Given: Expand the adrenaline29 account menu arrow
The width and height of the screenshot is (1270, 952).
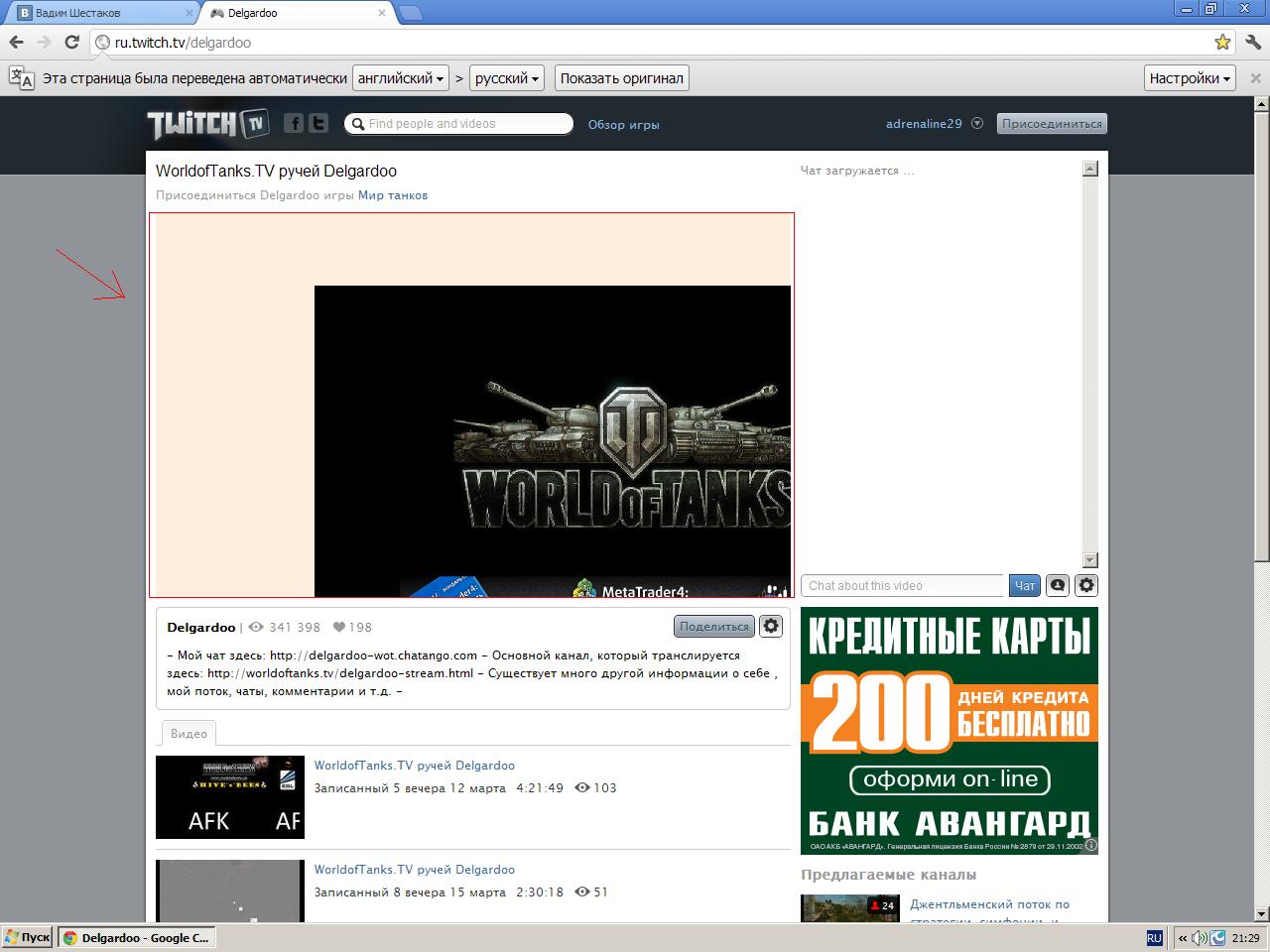Looking at the screenshot, I should pyautogui.click(x=977, y=124).
